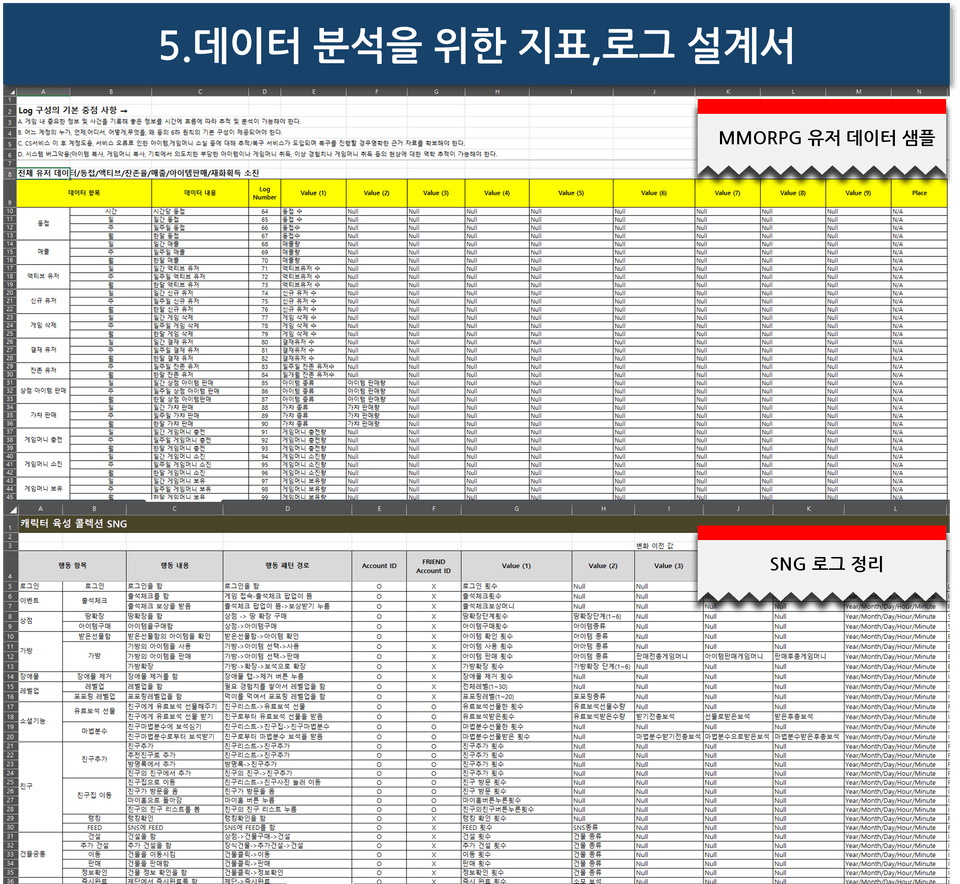This screenshot has height=884, width=960.
Task: Click the grey 'Value (3)' header in the SNG sheet
Action: 669,566
